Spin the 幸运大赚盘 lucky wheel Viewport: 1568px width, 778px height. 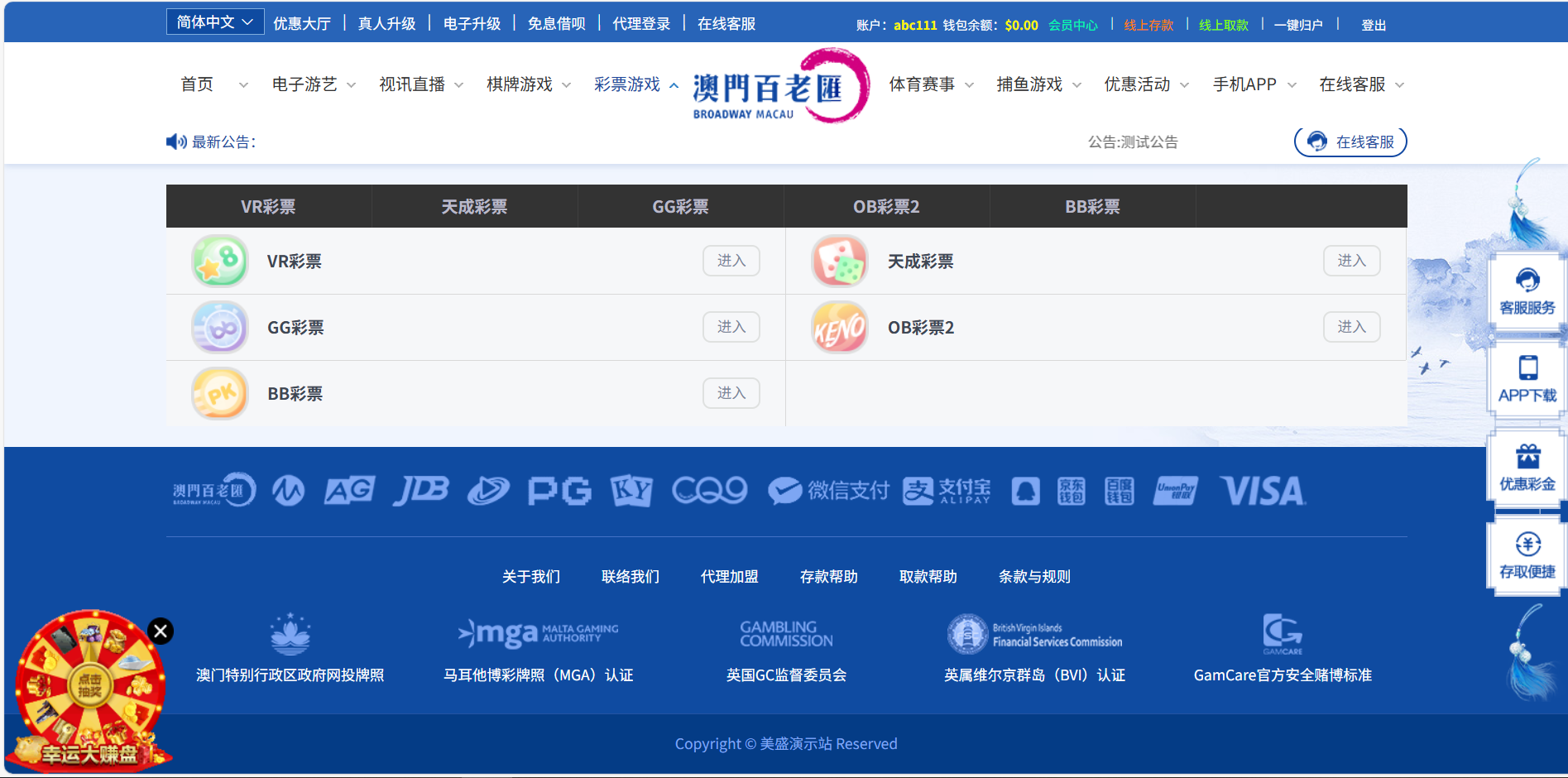pyautogui.click(x=89, y=686)
